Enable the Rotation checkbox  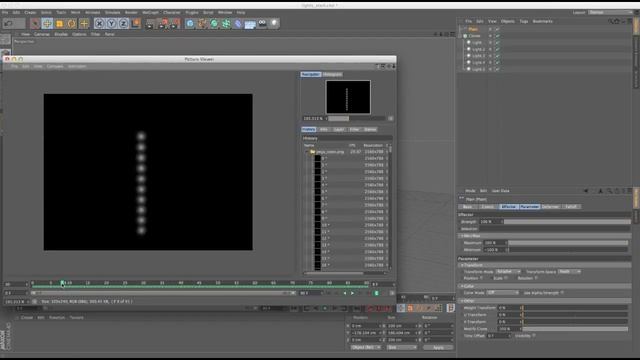coord(536,278)
